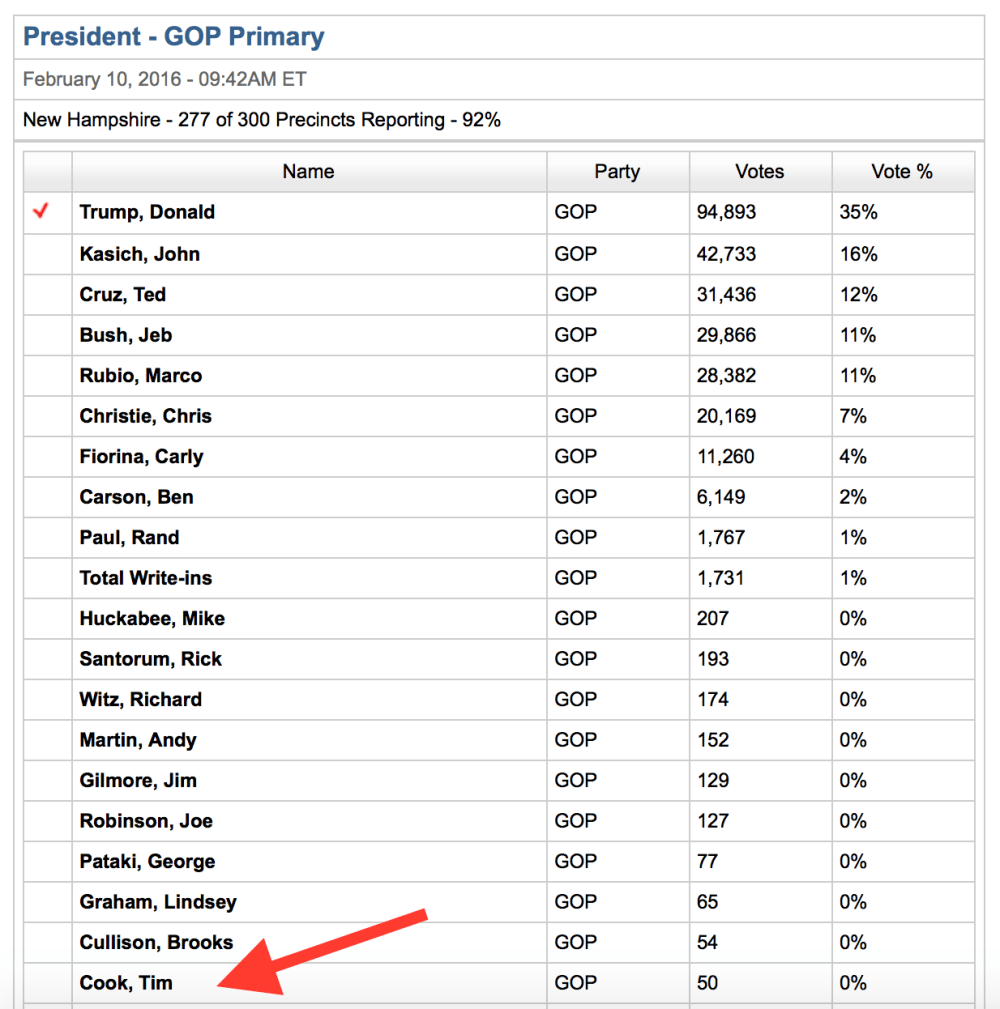
Task: Click Trump's 94,893 votes cell
Action: click(727, 212)
